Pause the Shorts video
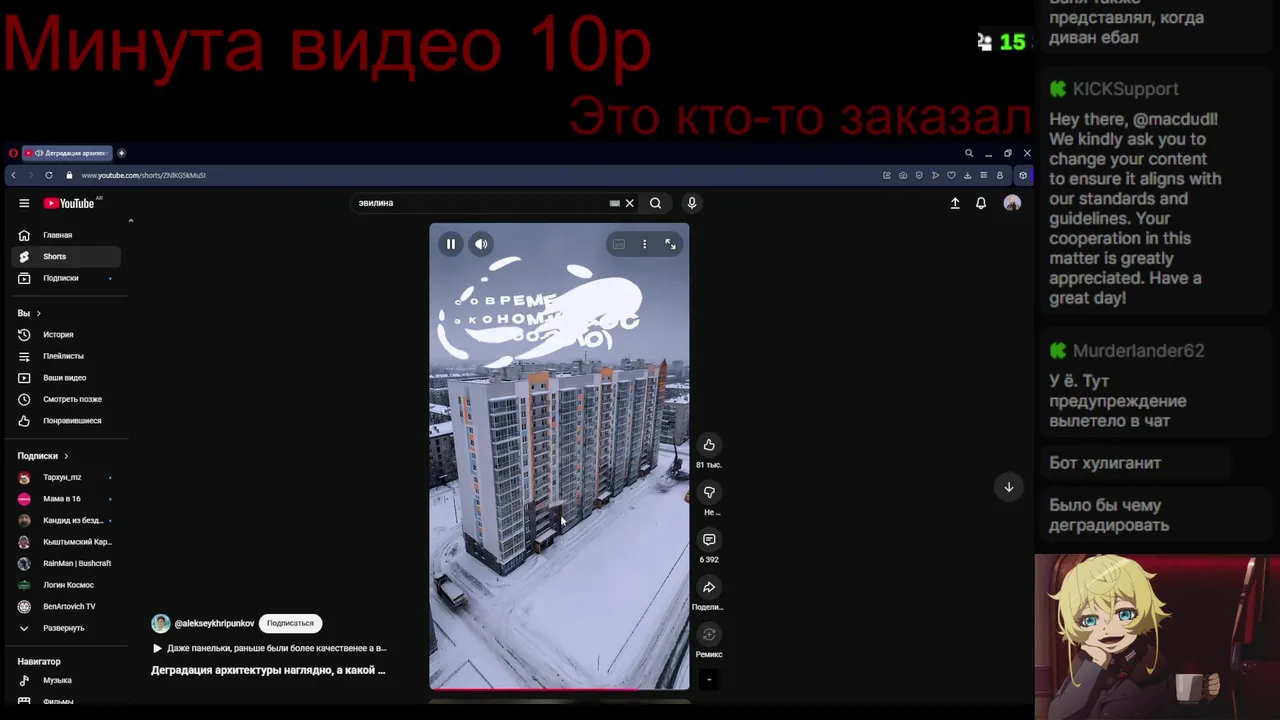The height and width of the screenshot is (720, 1280). (451, 244)
